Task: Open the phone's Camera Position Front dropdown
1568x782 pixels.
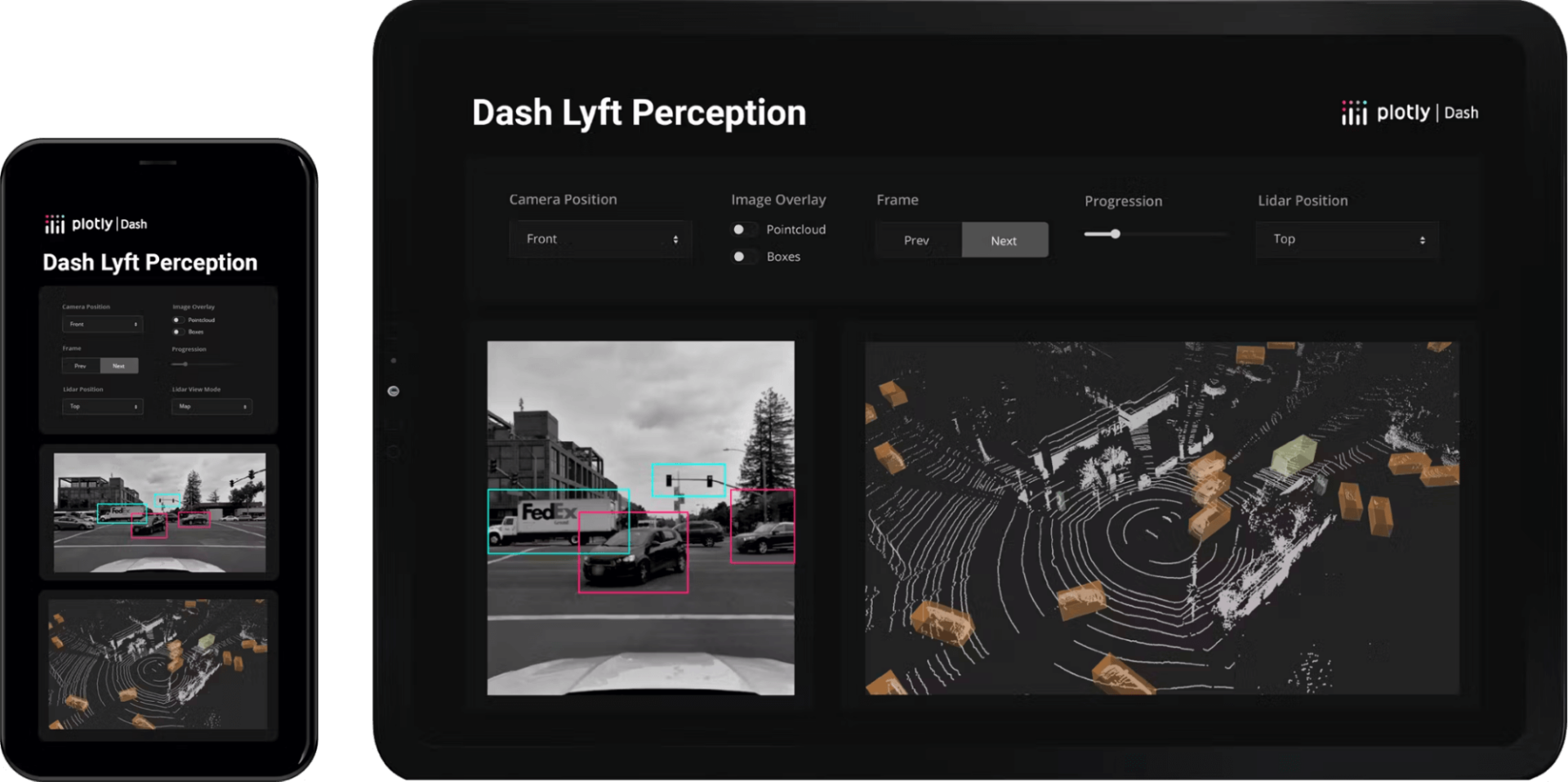Action: coord(103,324)
